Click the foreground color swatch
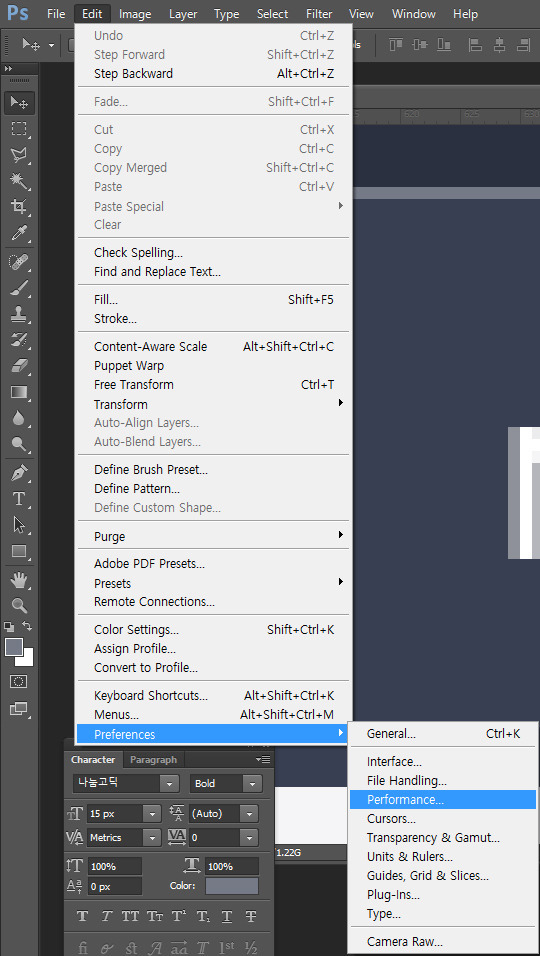This screenshot has width=540, height=956. click(13, 646)
